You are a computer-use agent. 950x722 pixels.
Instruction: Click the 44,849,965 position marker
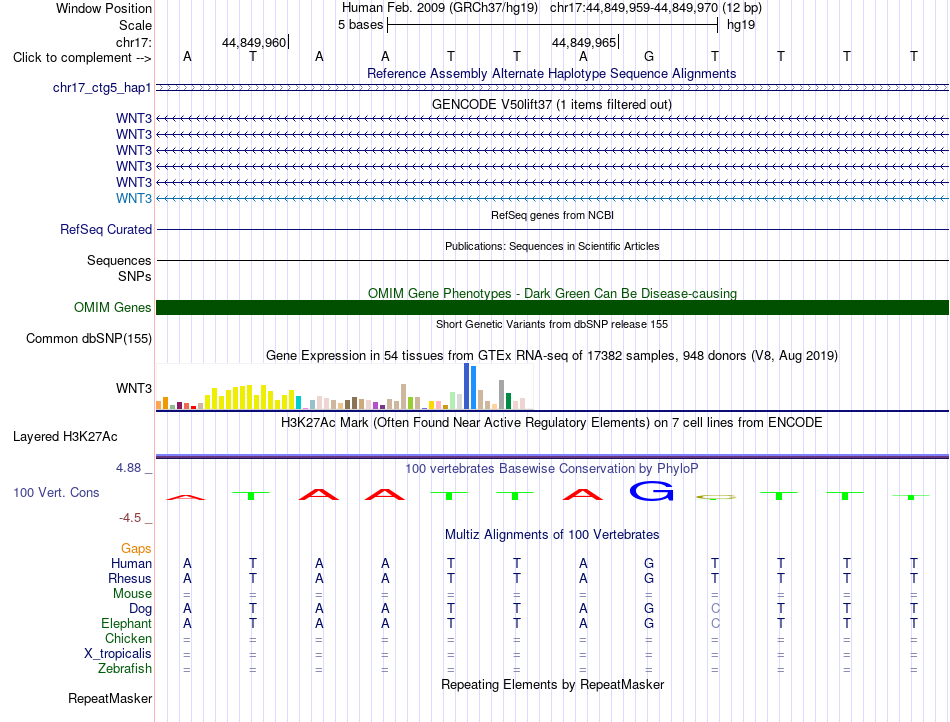584,42
